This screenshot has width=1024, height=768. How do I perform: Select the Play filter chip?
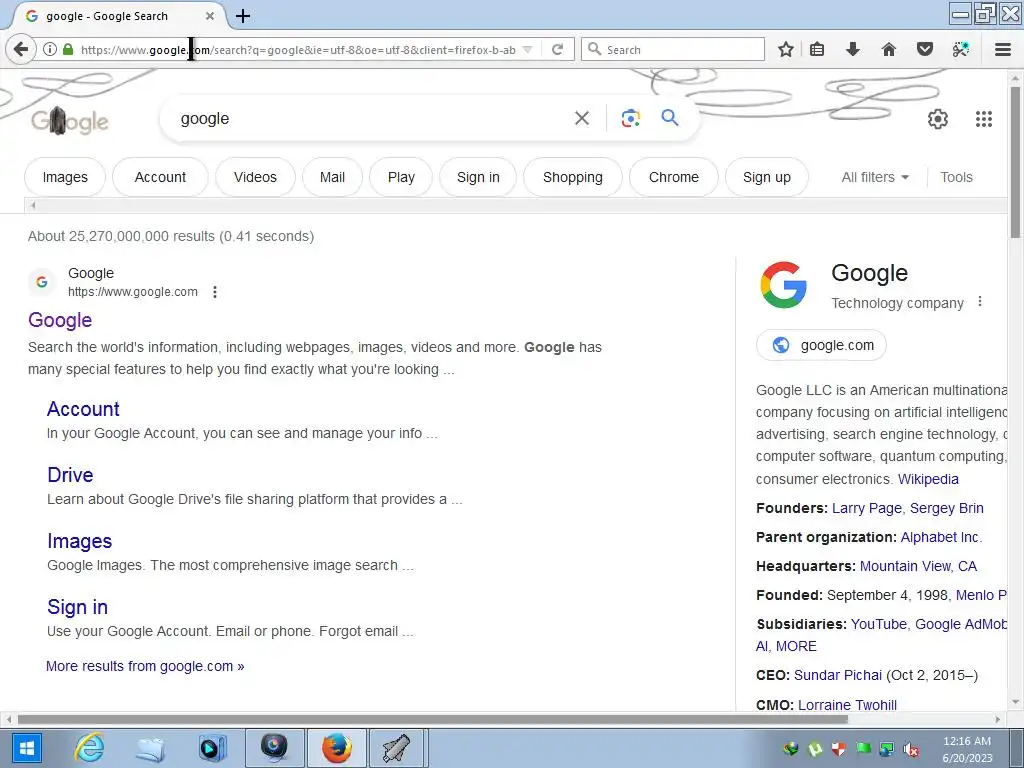[x=401, y=177]
